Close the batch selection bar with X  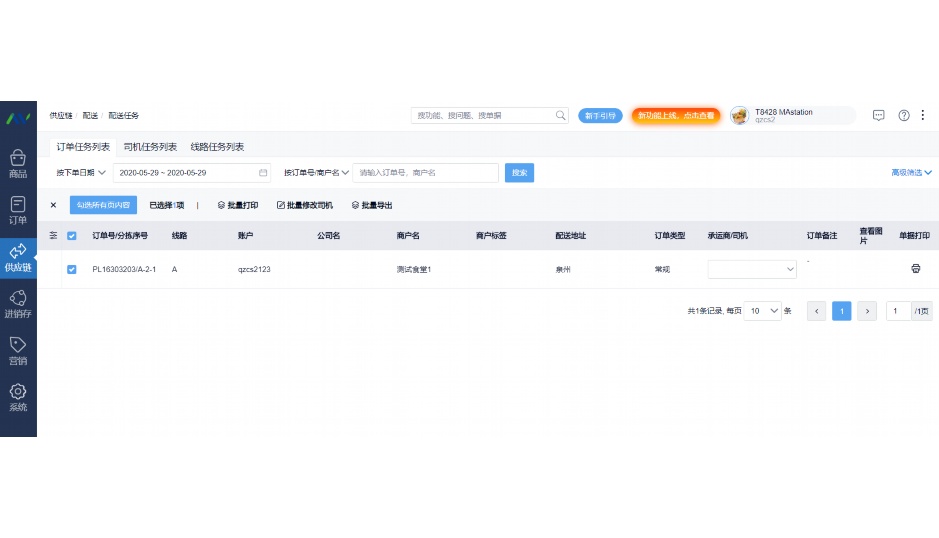coord(53,205)
